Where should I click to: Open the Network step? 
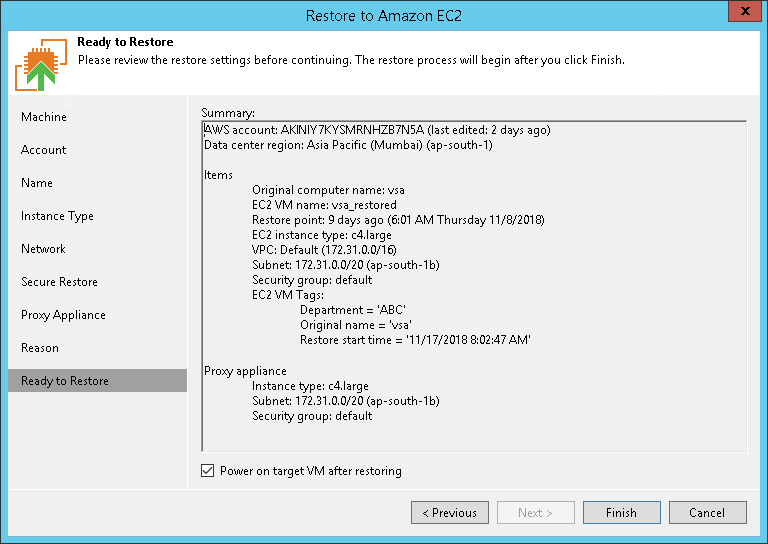pos(43,249)
